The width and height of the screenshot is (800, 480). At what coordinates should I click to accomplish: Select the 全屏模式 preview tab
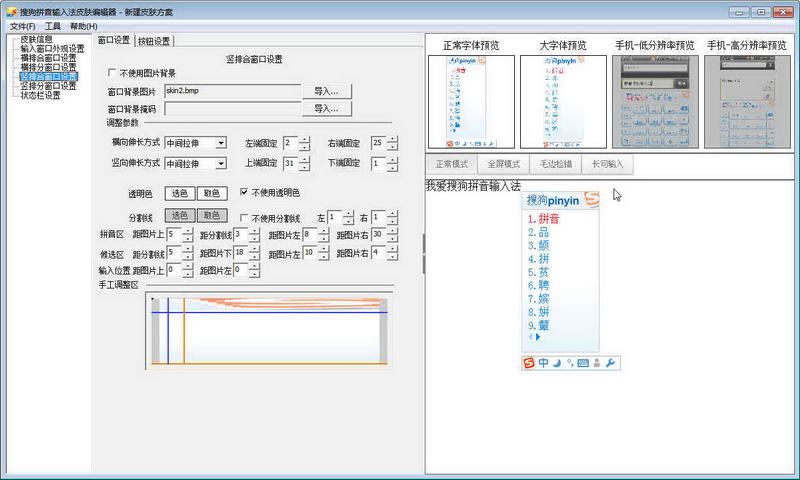pos(504,164)
